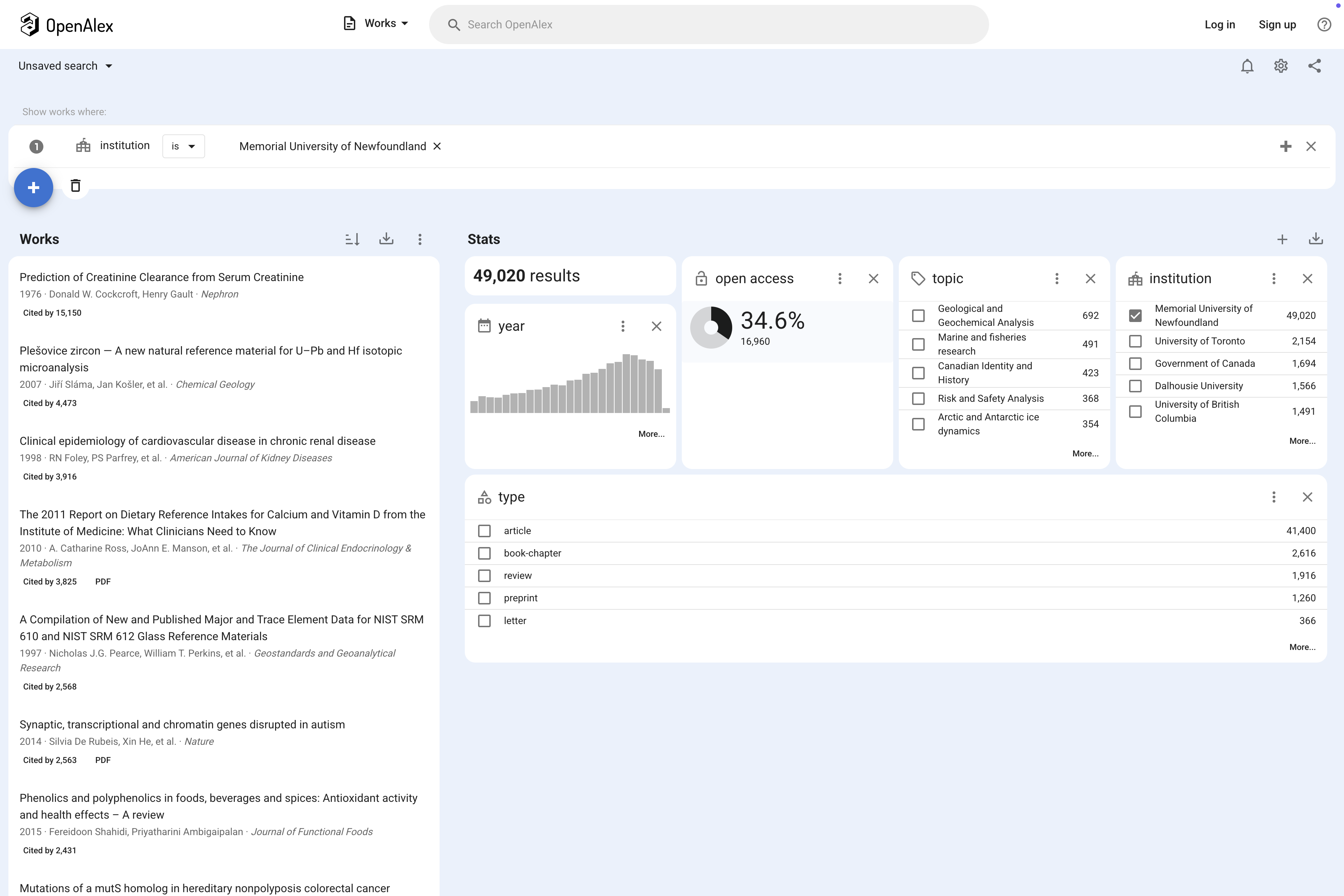Download the works list results

tap(386, 239)
